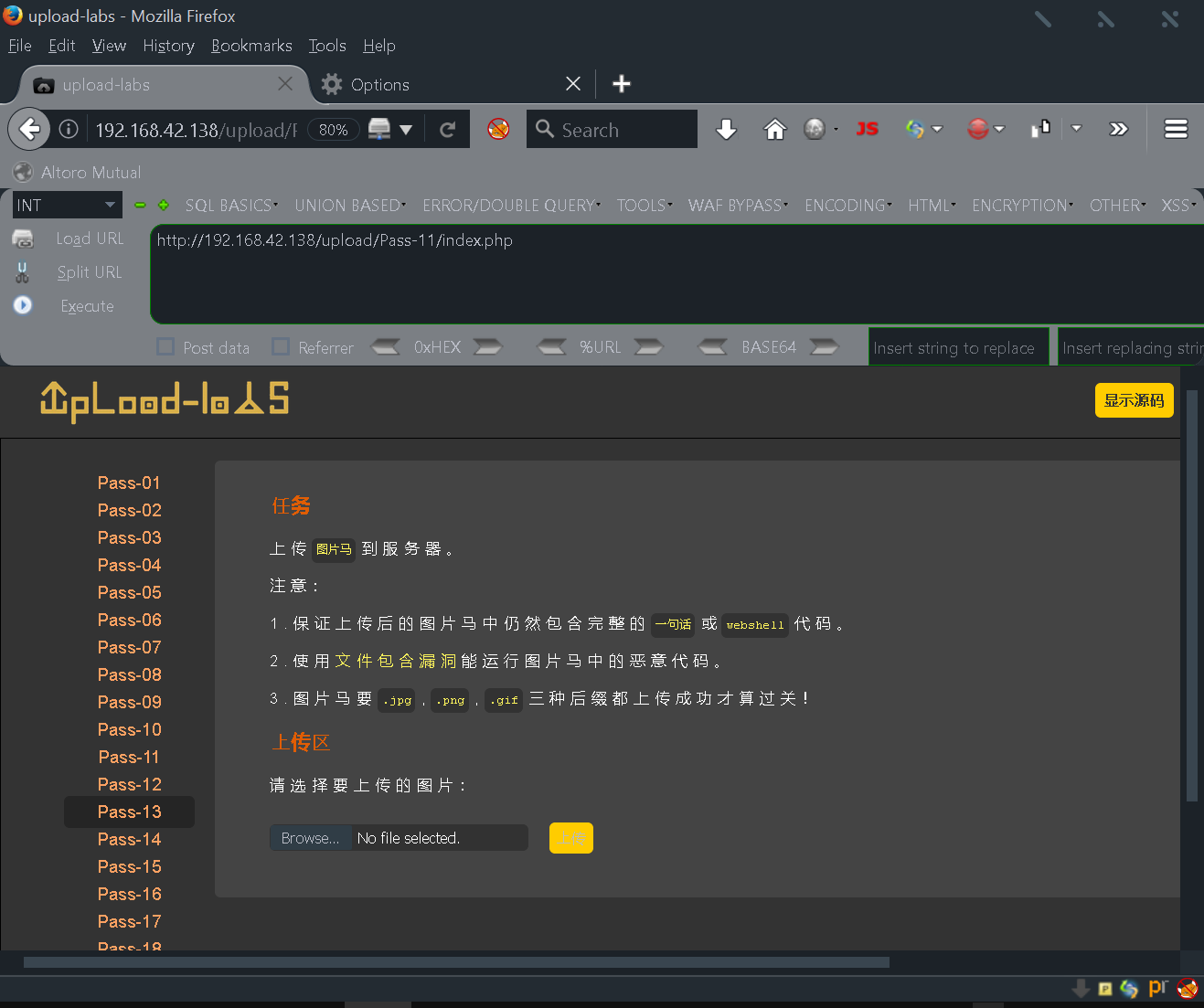Open the File menu

coord(20,46)
